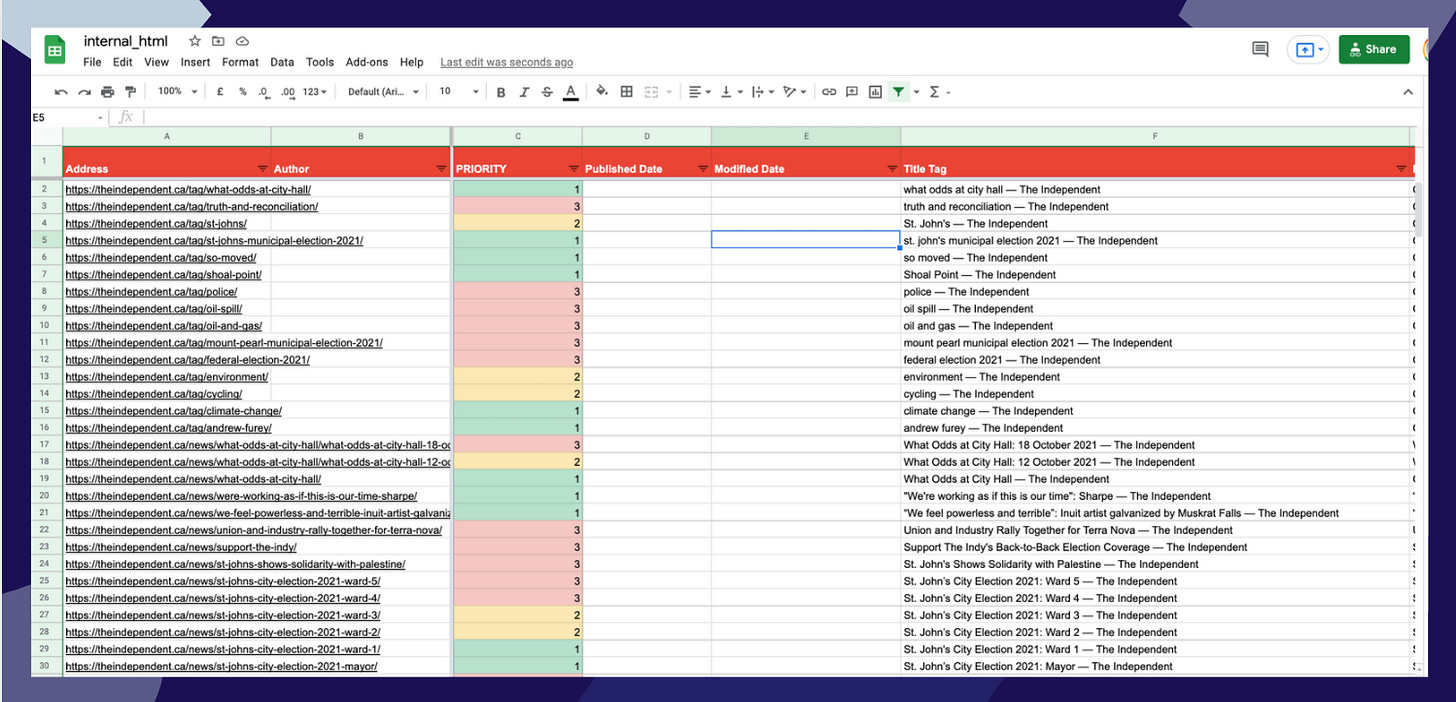This screenshot has width=1456, height=702.
Task: Print the spreadsheet
Action: pyautogui.click(x=107, y=92)
